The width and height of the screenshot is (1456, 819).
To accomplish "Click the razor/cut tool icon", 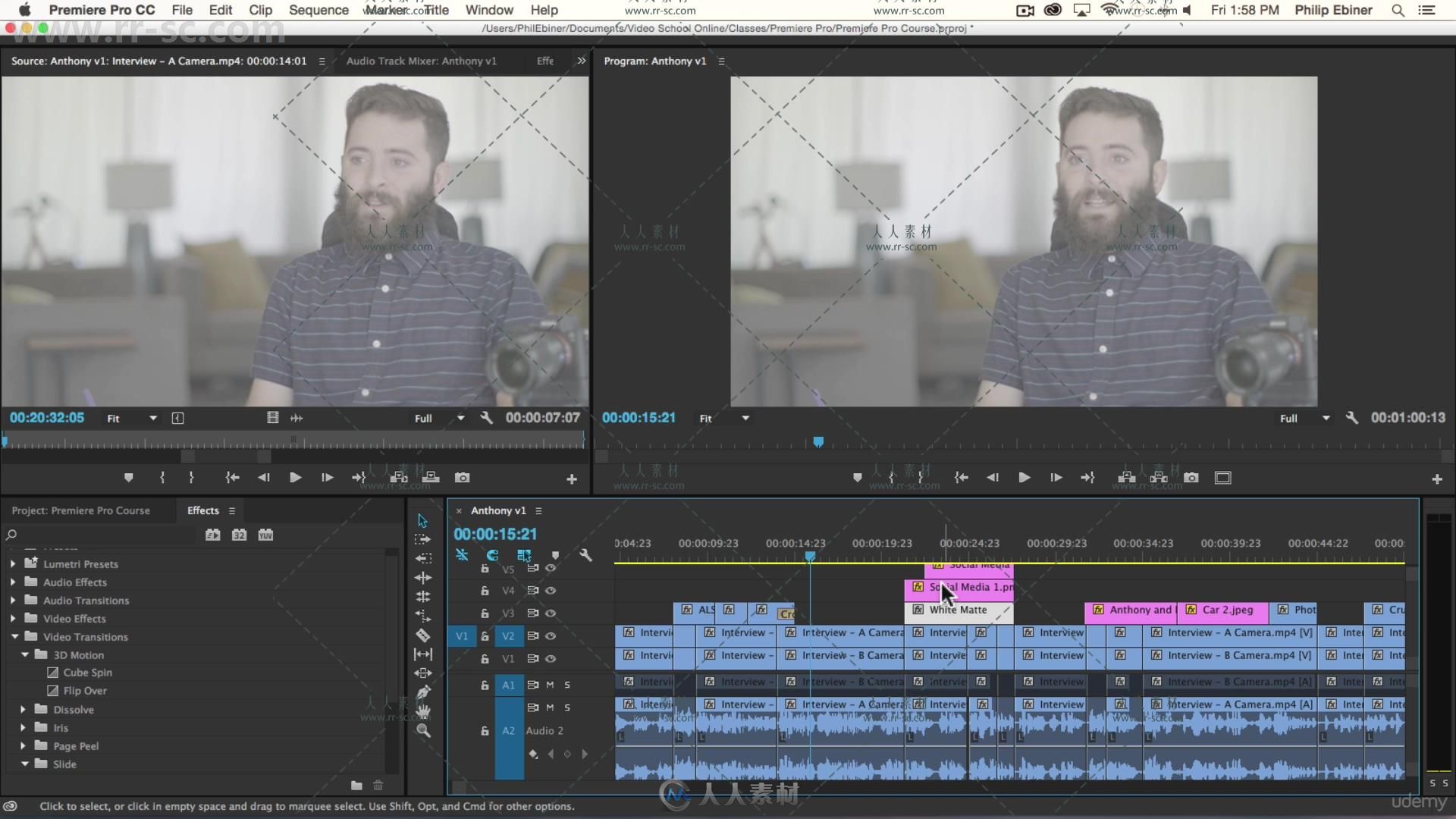I will pos(422,635).
